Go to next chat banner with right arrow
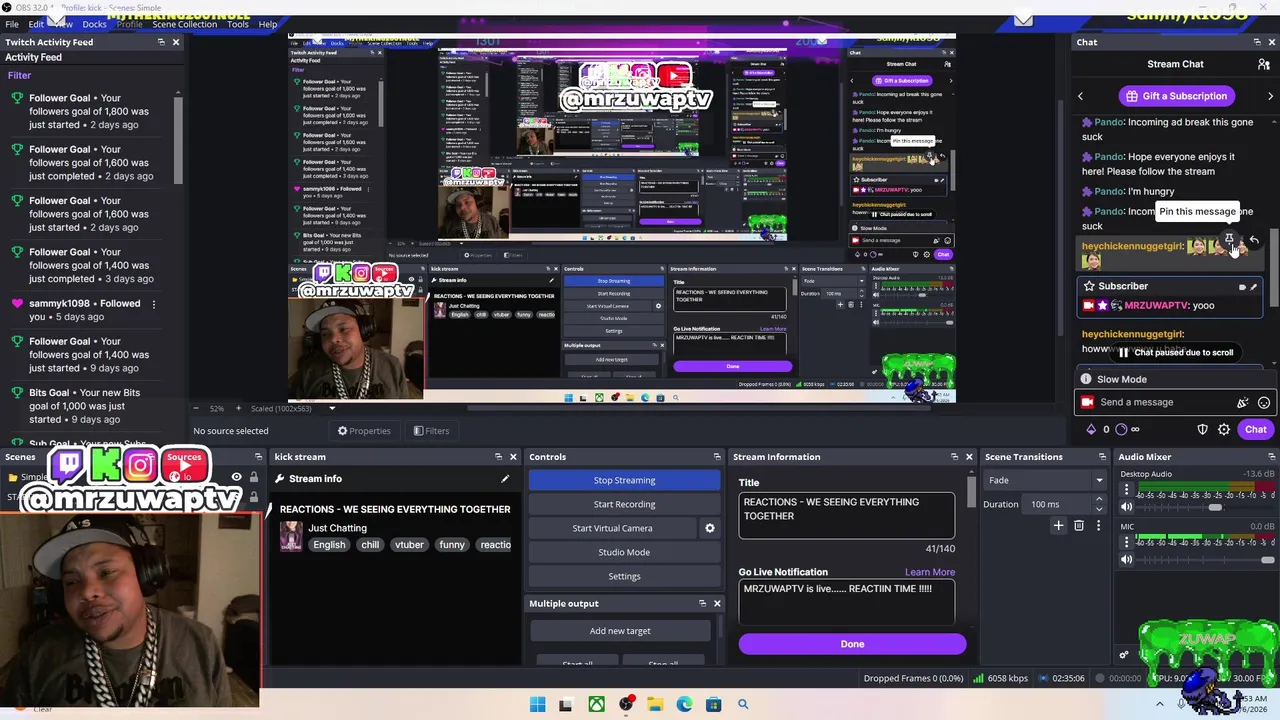The width and height of the screenshot is (1280, 720). (1270, 96)
